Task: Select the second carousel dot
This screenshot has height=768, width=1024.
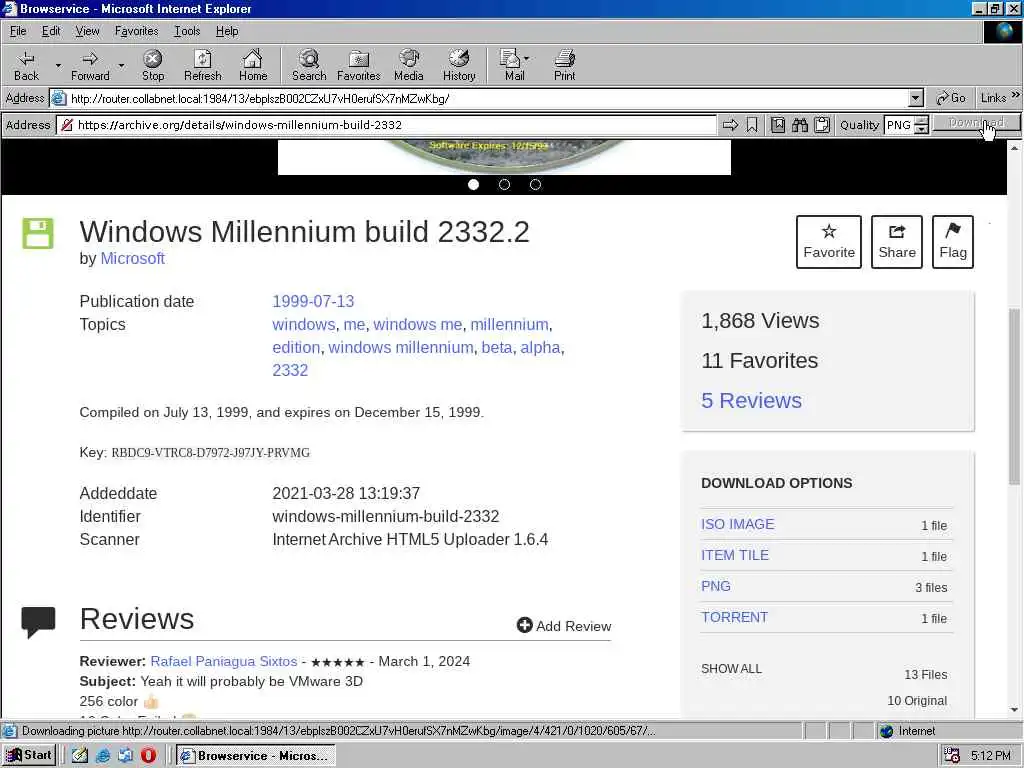Action: (504, 185)
